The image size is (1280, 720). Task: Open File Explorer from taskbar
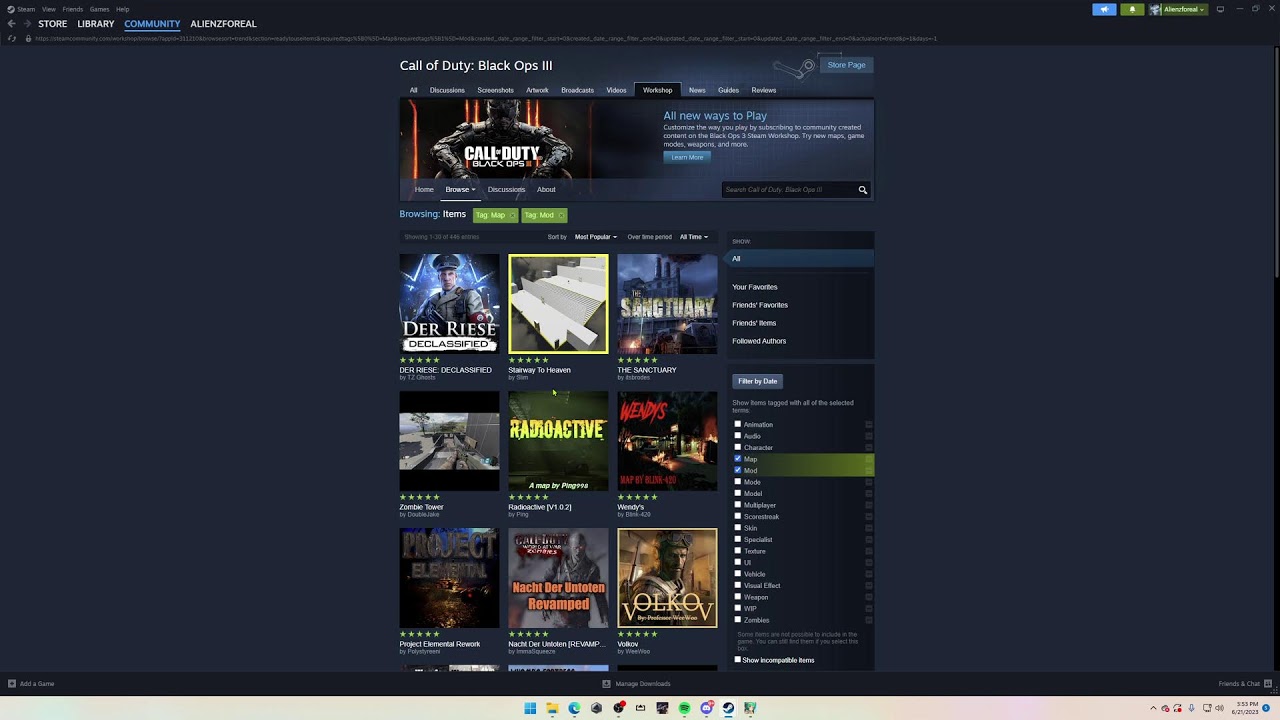552,708
